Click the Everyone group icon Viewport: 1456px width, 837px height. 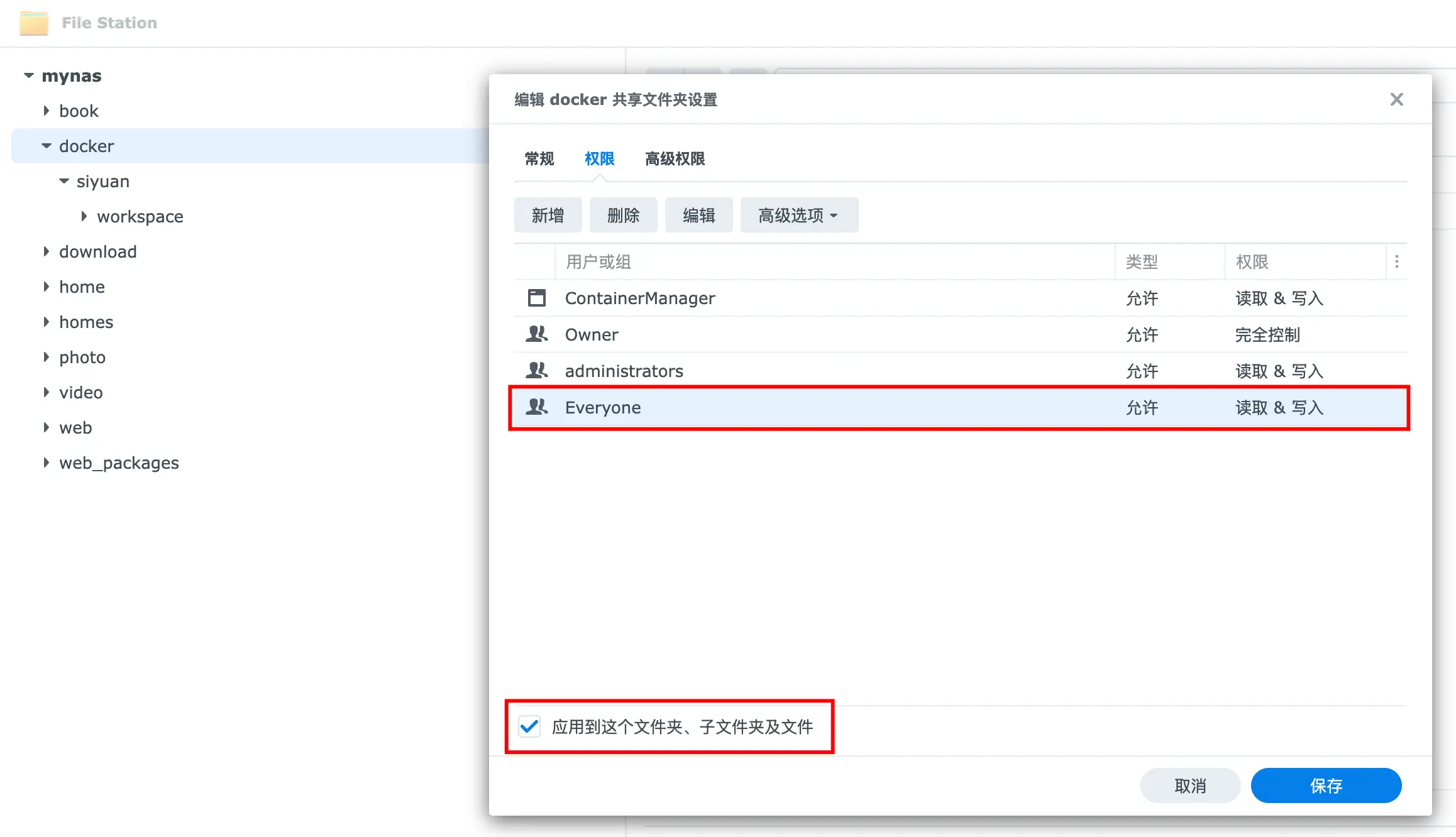[x=536, y=407]
